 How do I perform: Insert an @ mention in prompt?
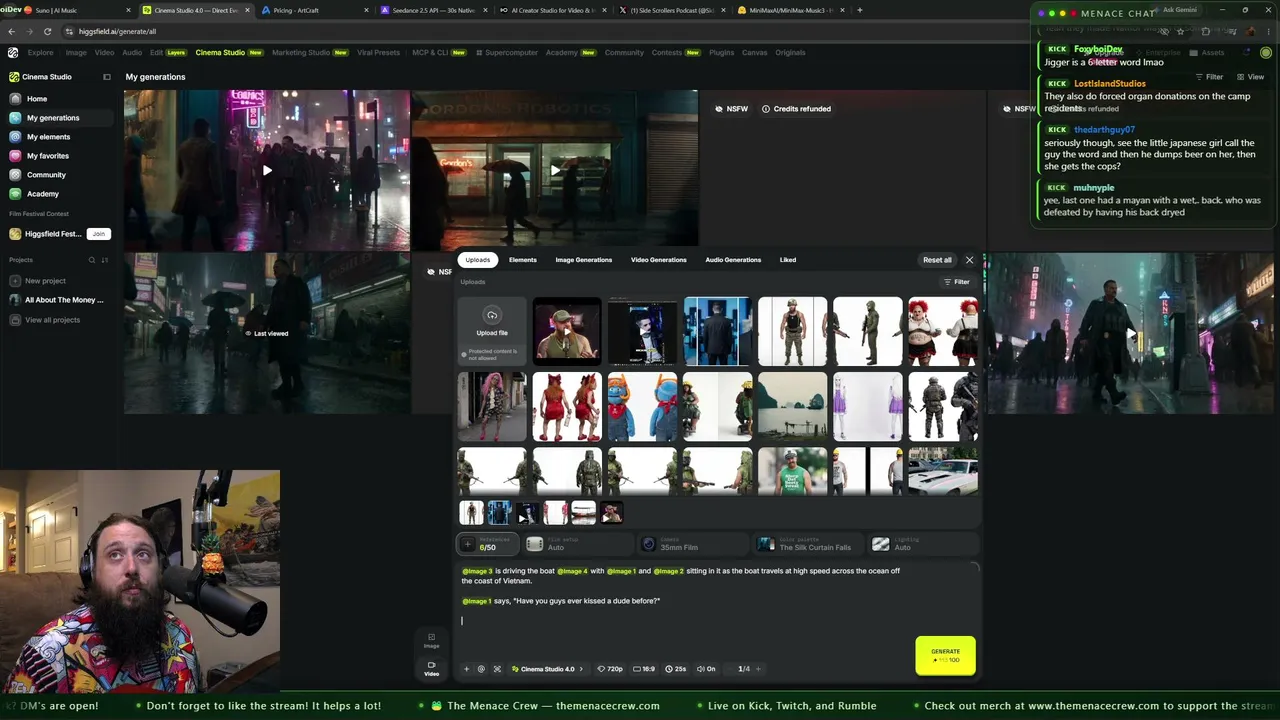pyautogui.click(x=481, y=669)
